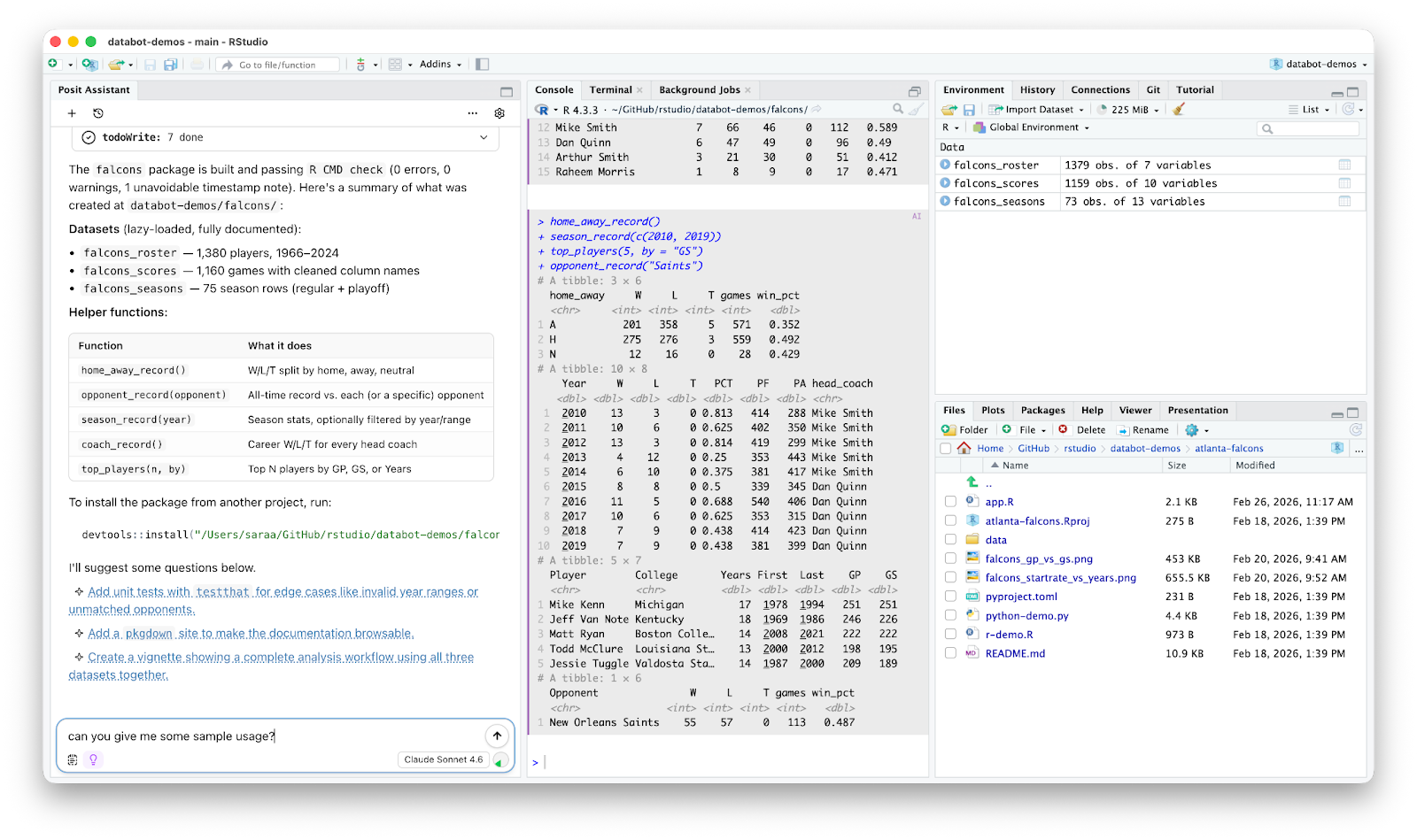Expand the todoWrite 7 done section

[484, 137]
